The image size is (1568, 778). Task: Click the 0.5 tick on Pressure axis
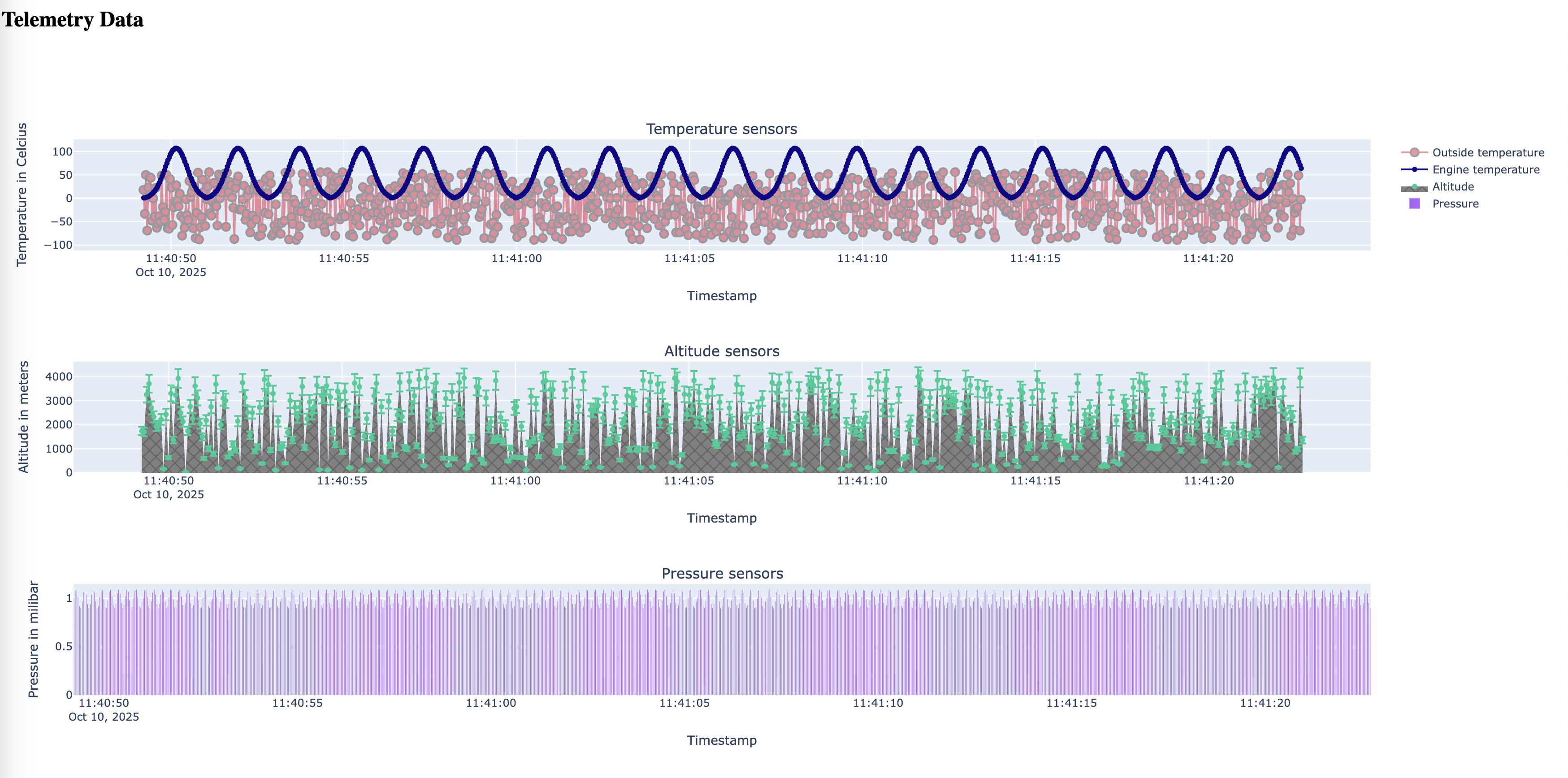coord(63,647)
